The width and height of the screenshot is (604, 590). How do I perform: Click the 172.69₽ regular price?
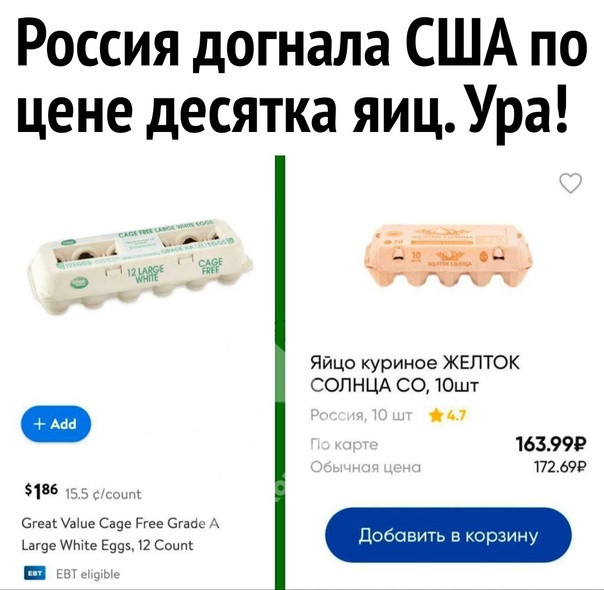[560, 467]
